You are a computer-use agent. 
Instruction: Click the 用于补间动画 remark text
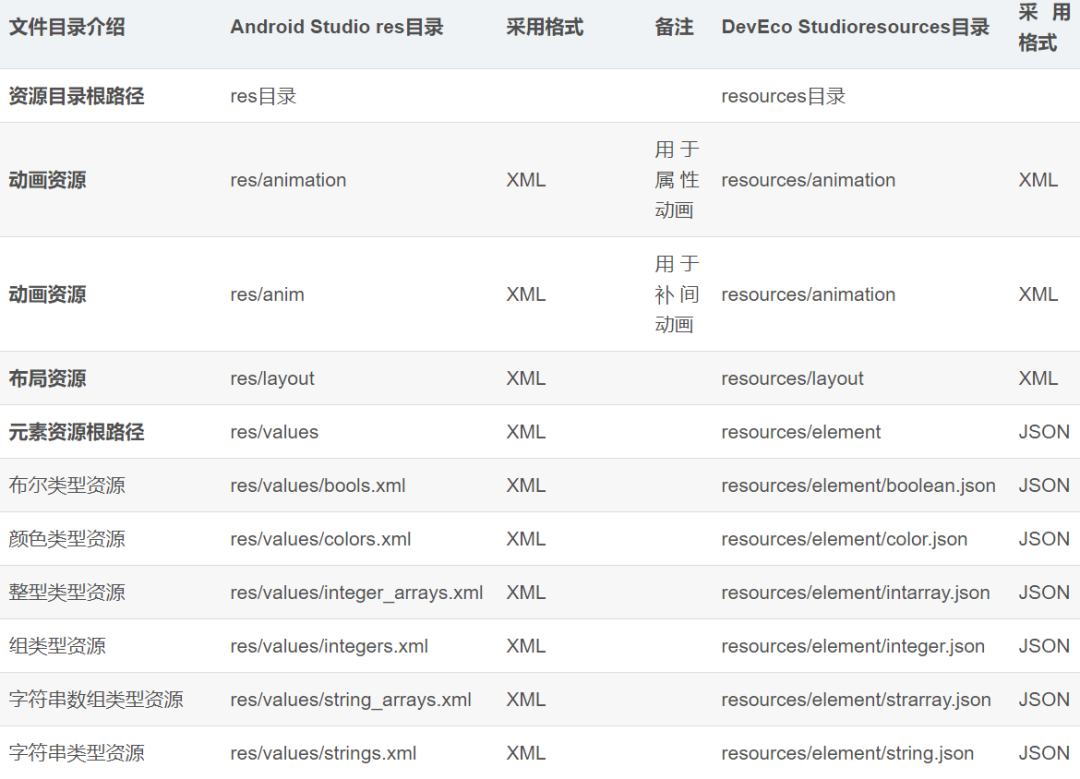click(676, 294)
